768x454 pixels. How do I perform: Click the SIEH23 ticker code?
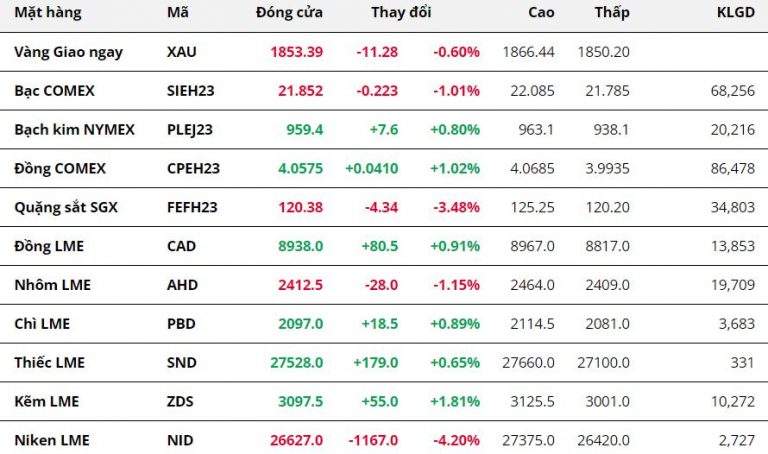[191, 90]
